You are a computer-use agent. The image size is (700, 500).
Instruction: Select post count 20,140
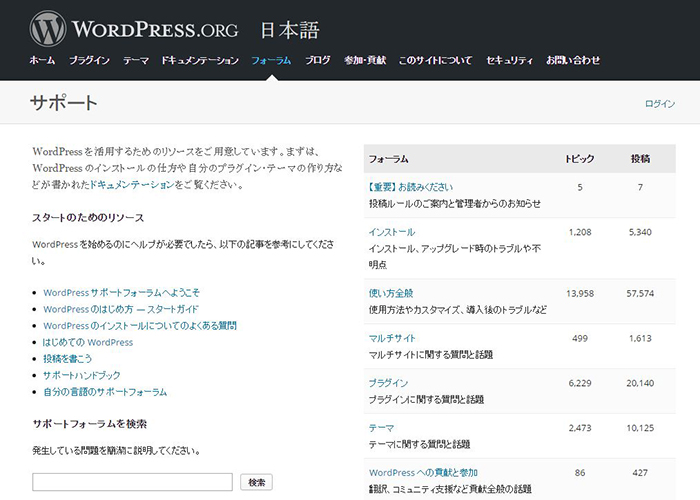coord(640,383)
